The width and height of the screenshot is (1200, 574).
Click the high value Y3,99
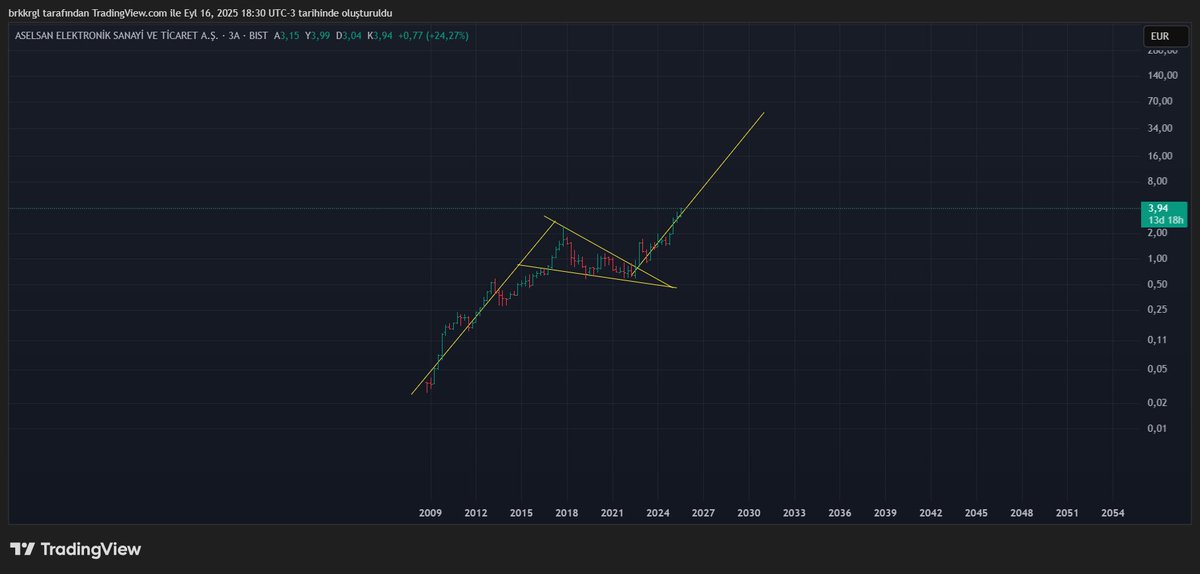coord(319,35)
